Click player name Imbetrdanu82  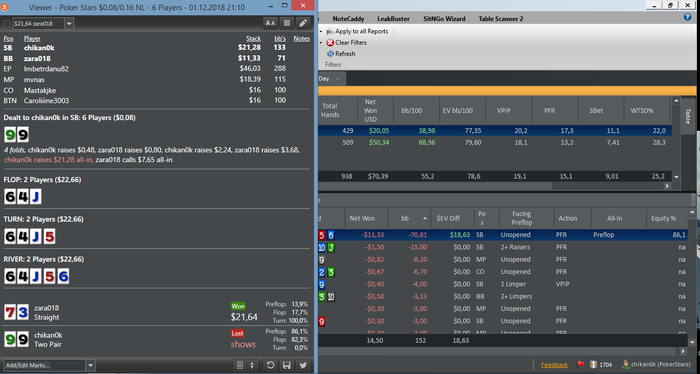46,69
